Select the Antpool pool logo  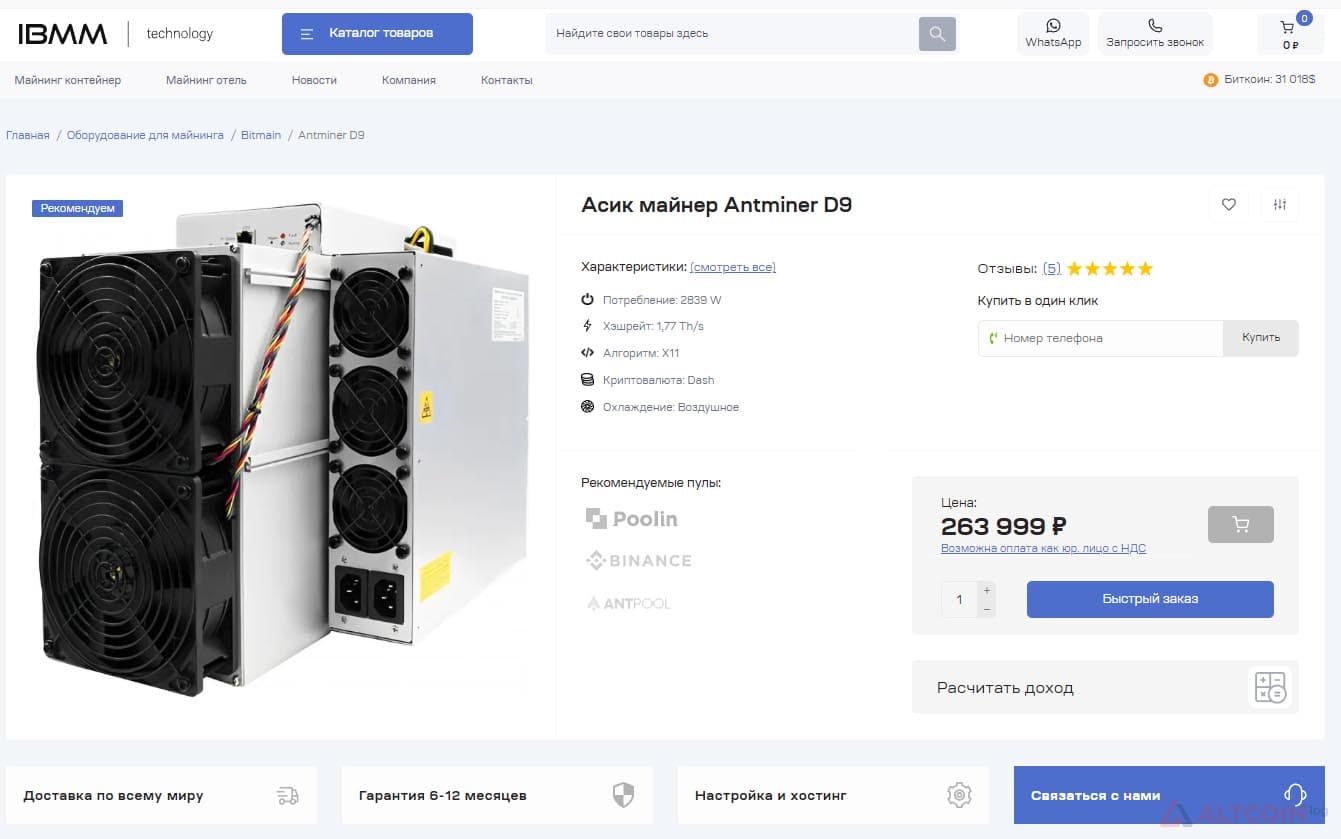click(628, 604)
